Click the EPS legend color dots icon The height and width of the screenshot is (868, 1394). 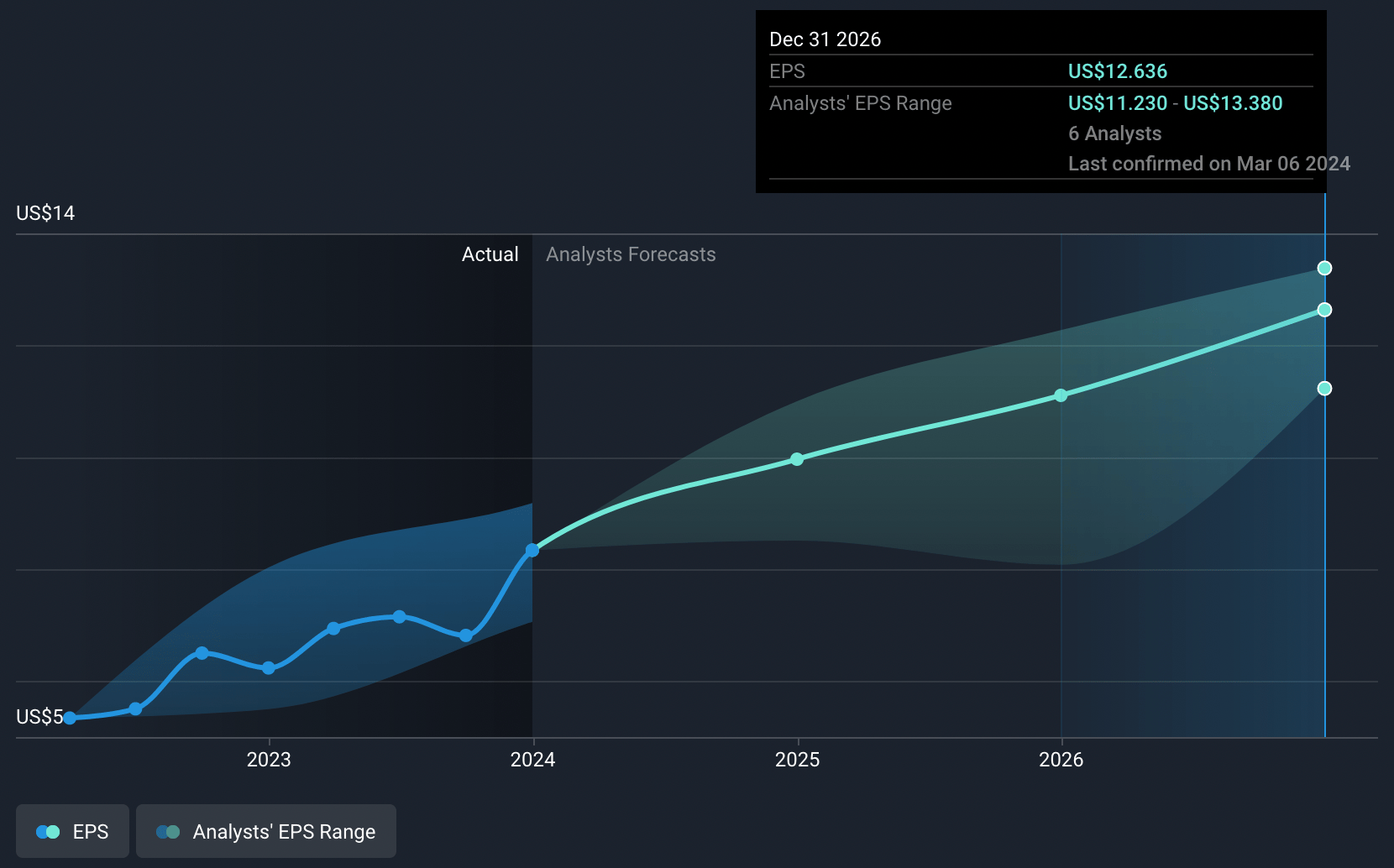(x=48, y=832)
